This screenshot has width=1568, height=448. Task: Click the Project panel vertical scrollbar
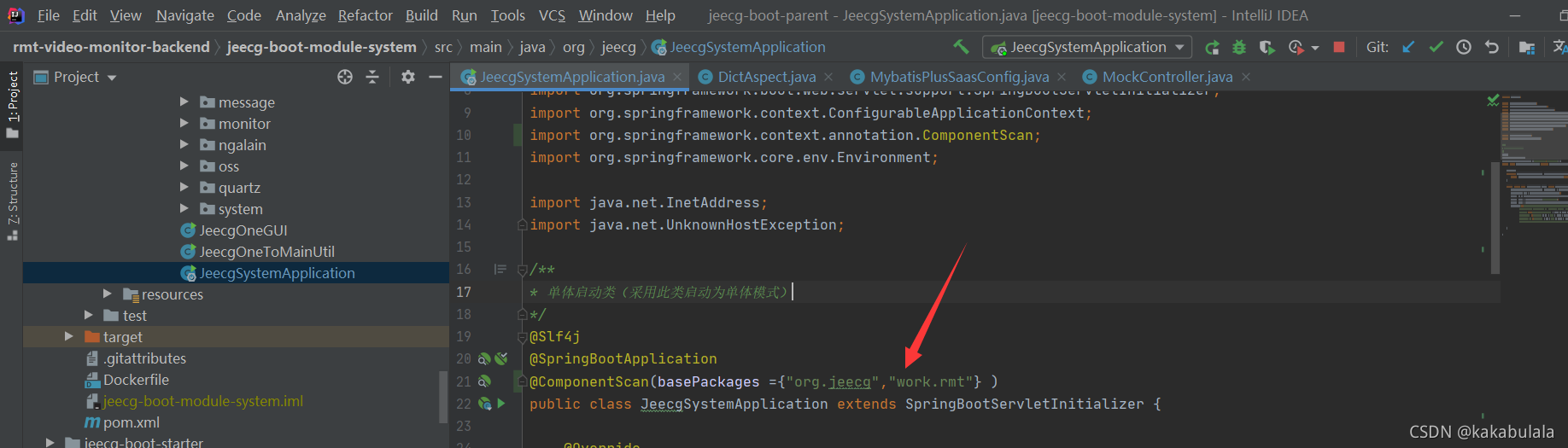click(443, 396)
